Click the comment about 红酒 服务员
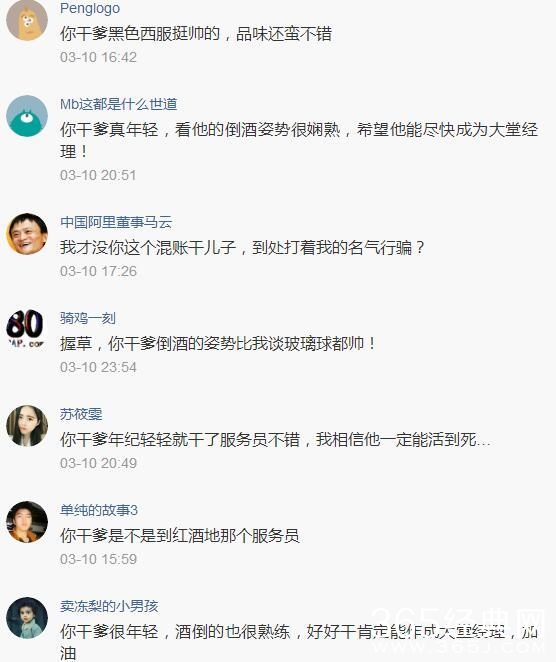This screenshot has height=662, width=556. pyautogui.click(x=180, y=535)
